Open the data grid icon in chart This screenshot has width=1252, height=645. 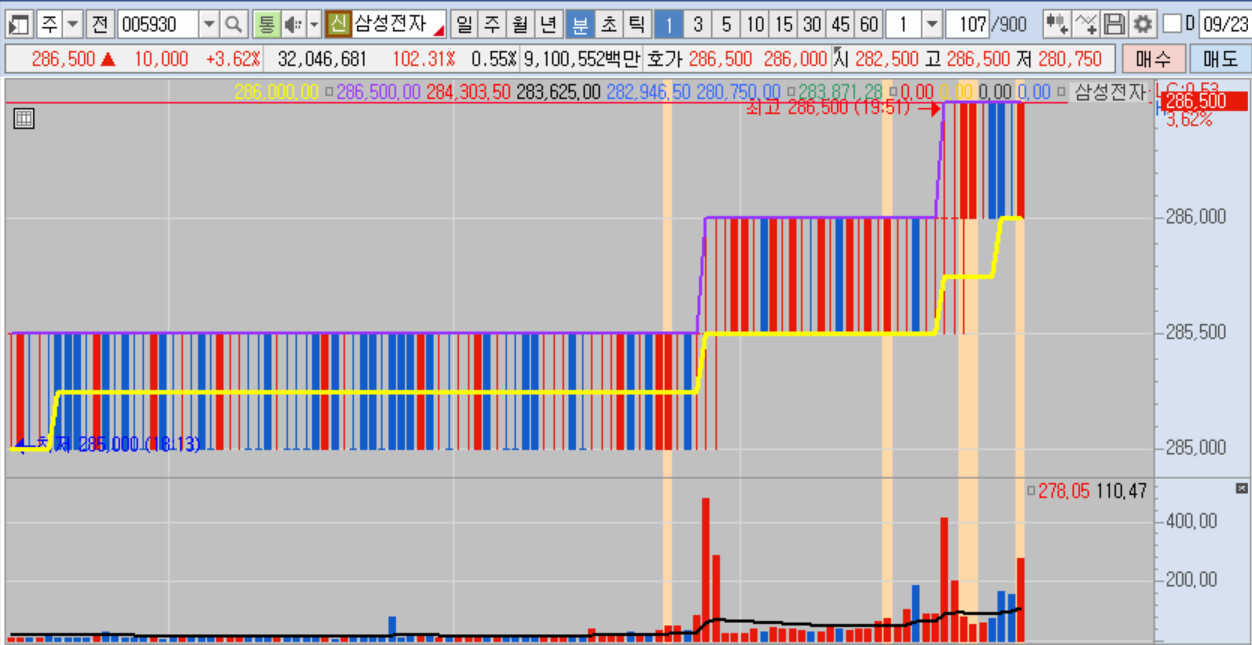click(24, 119)
